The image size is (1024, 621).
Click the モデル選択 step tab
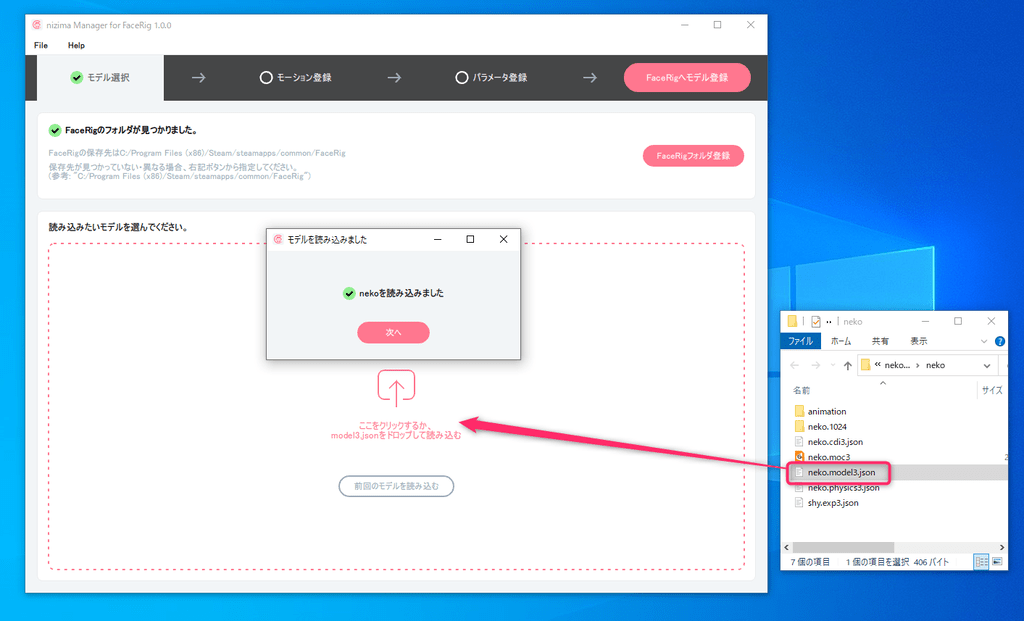pyautogui.click(x=100, y=77)
